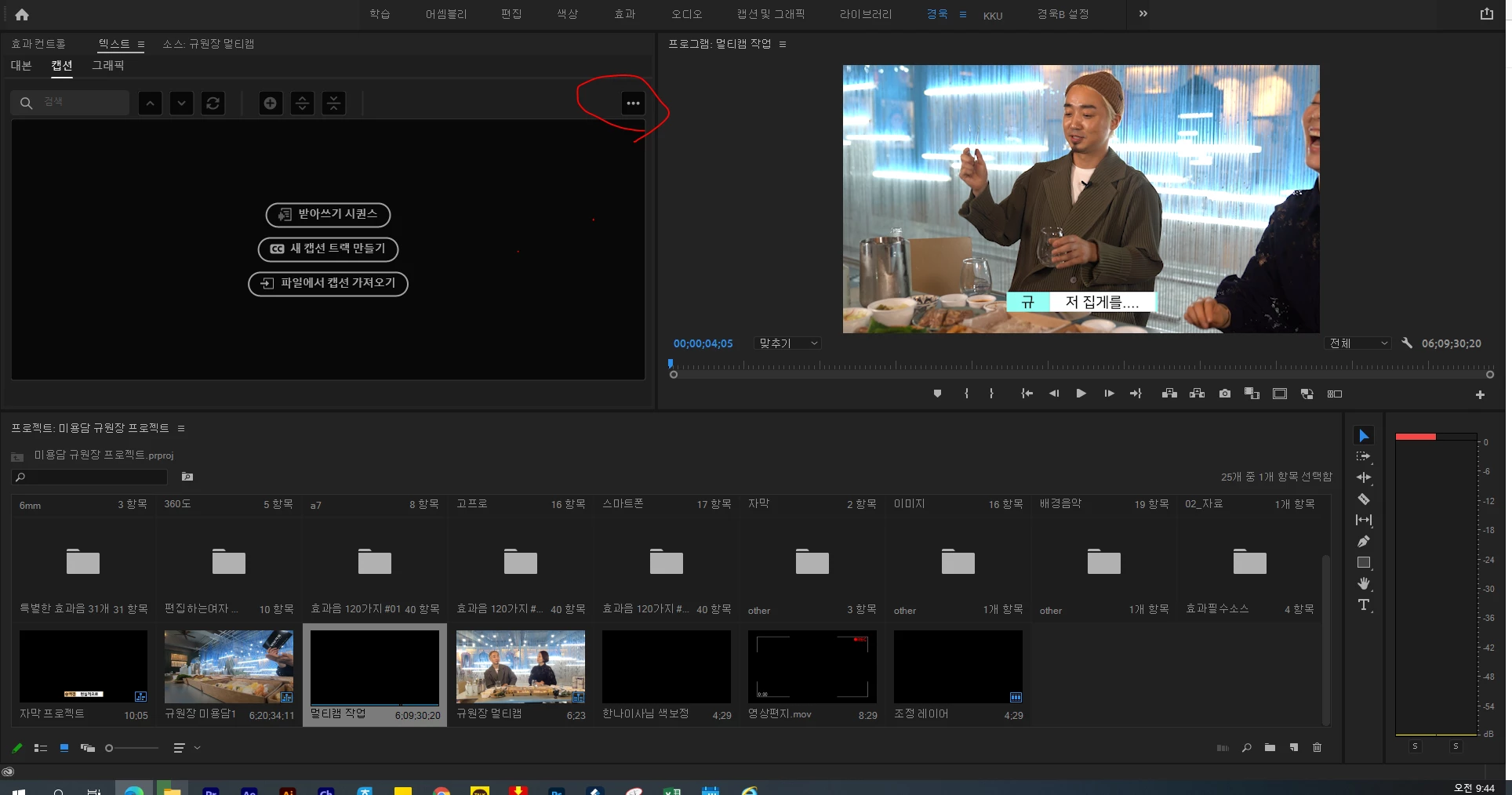Click the Mark In bracket icon

coord(966,394)
